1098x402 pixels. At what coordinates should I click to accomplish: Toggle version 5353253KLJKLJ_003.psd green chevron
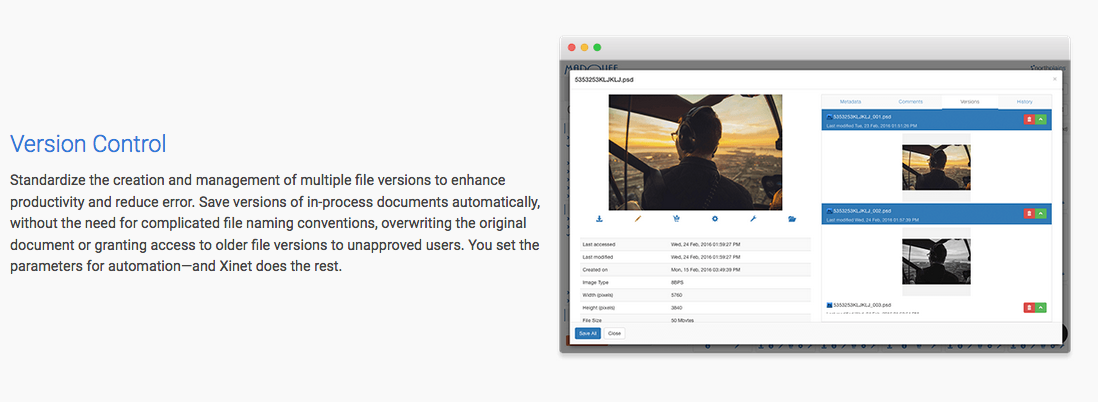click(1041, 307)
